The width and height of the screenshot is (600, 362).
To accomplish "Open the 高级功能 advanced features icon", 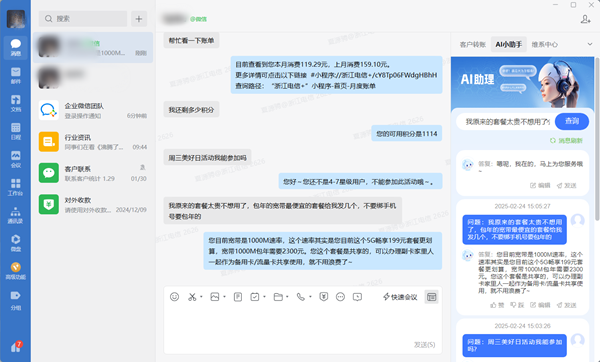I will [x=15, y=271].
